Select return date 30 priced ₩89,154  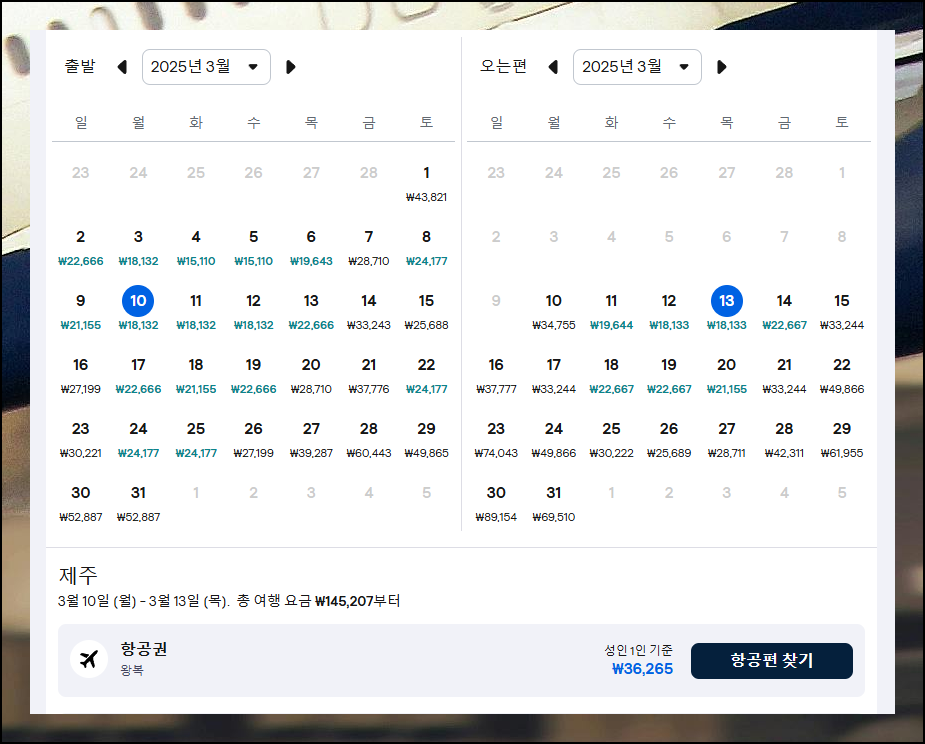pyautogui.click(x=496, y=504)
